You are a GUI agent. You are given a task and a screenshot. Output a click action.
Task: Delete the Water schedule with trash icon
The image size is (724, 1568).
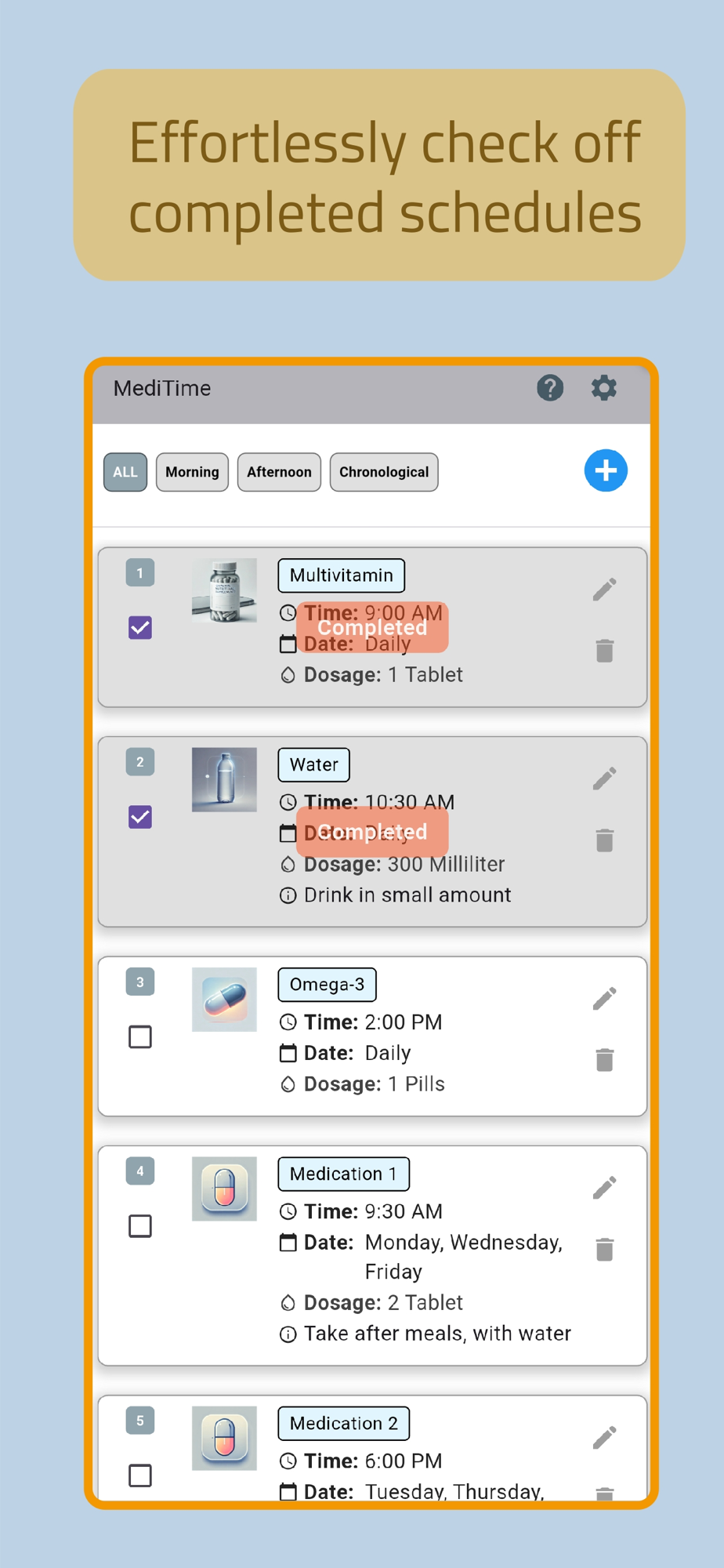point(604,840)
